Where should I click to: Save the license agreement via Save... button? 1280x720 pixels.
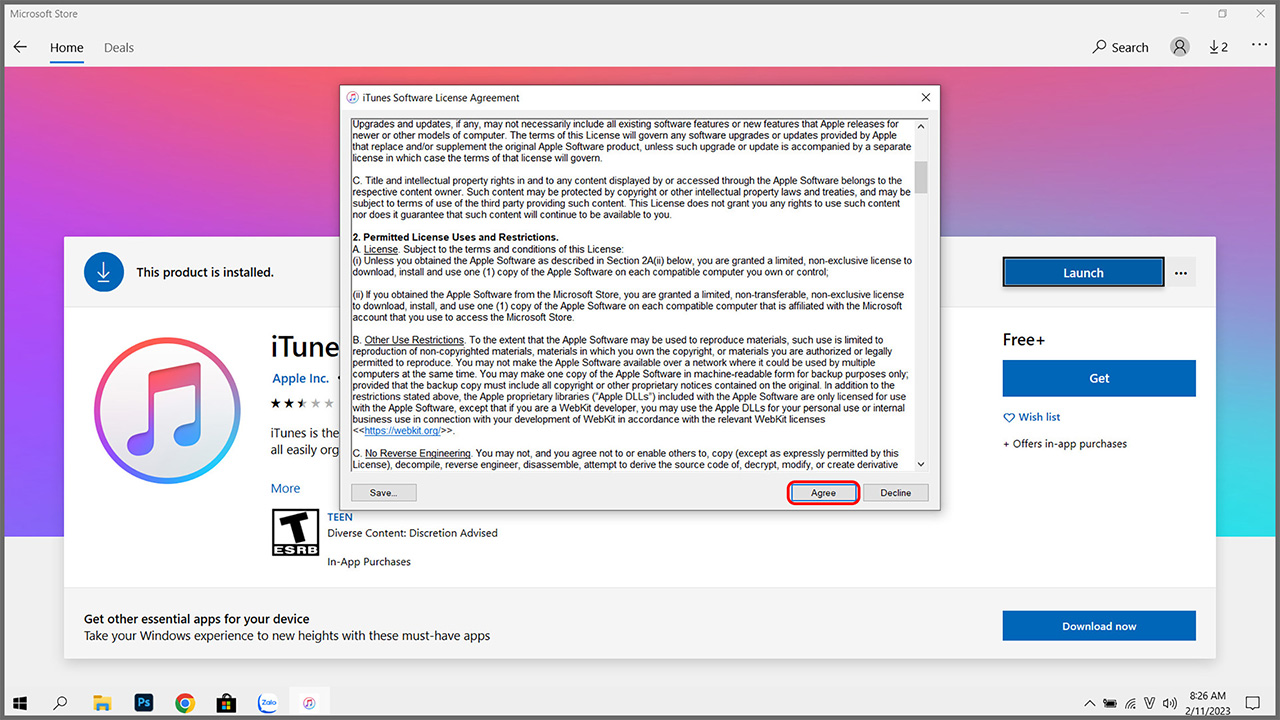[x=384, y=493]
